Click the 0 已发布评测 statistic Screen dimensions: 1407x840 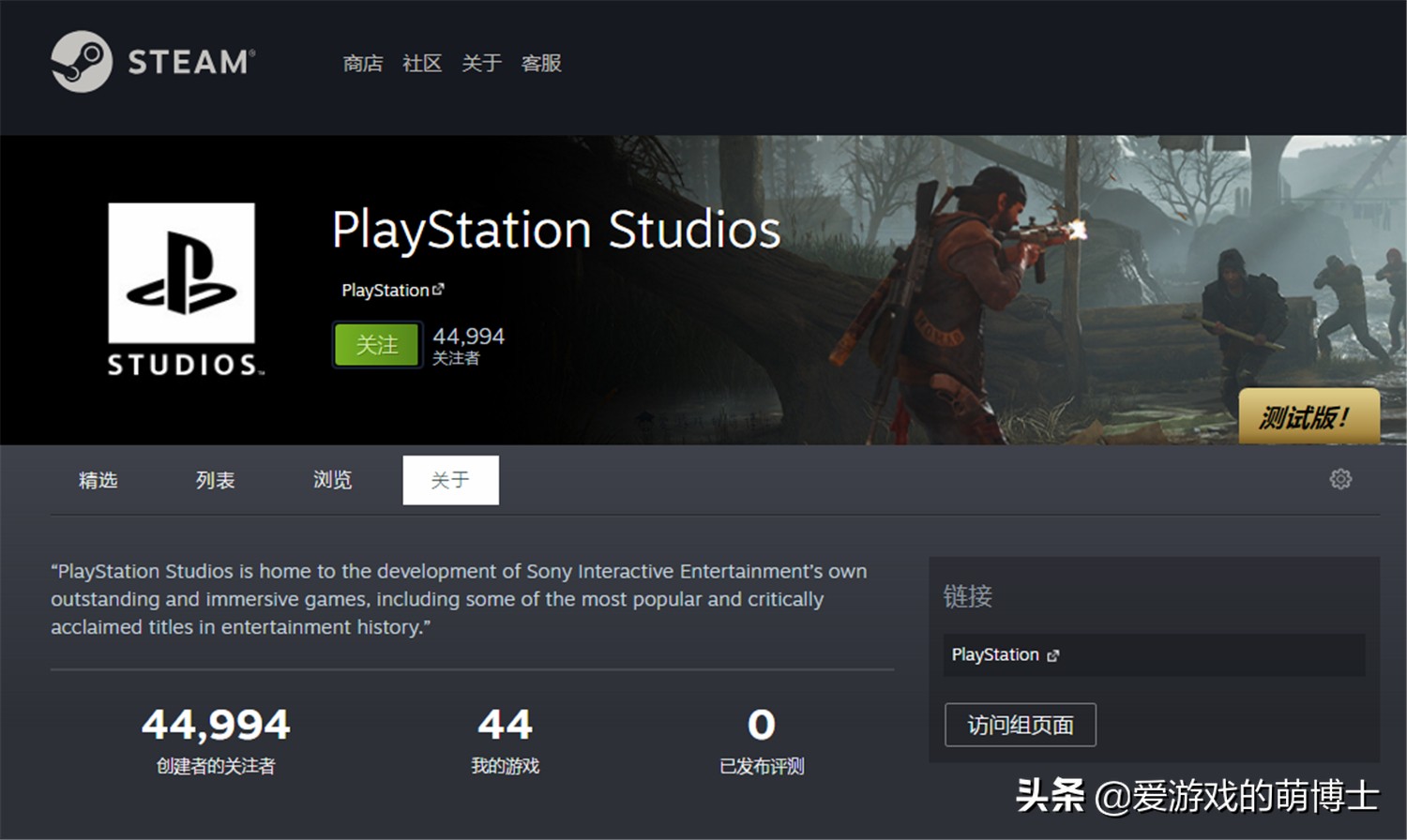point(762,740)
